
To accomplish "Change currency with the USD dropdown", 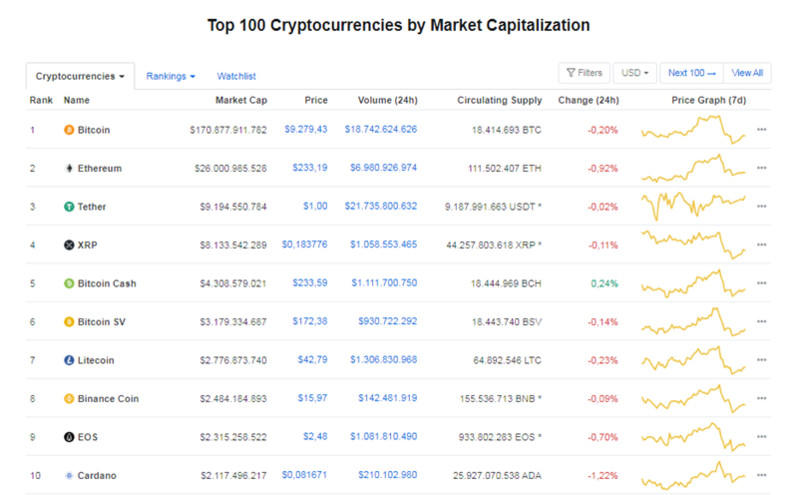I will tap(635, 73).
